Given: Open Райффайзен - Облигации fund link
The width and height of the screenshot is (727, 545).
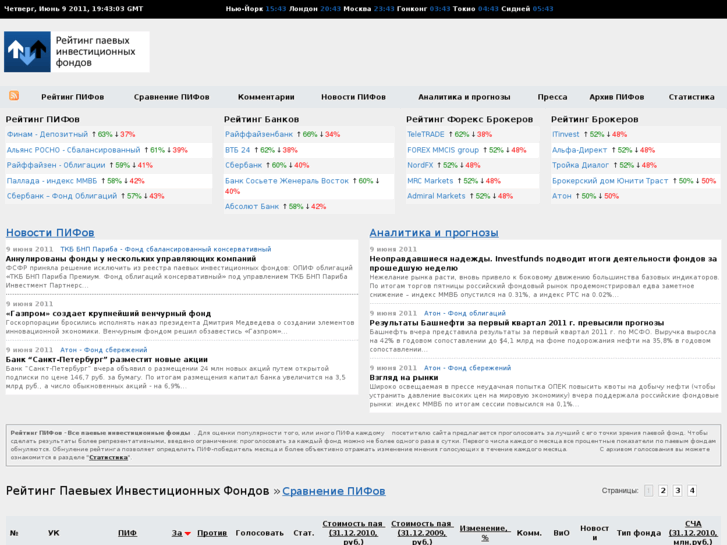Looking at the screenshot, I should tap(56, 165).
